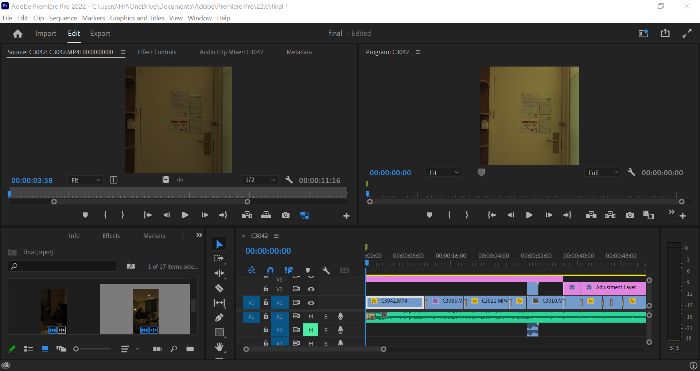Open Sort Icons dropdown in project panel
700x371 pixels.
pyautogui.click(x=129, y=349)
